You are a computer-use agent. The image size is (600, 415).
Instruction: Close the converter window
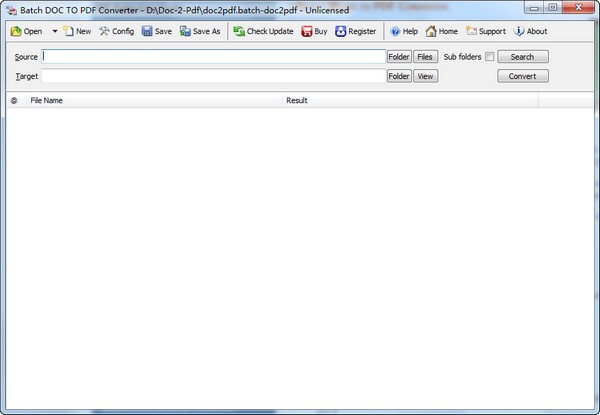578,8
